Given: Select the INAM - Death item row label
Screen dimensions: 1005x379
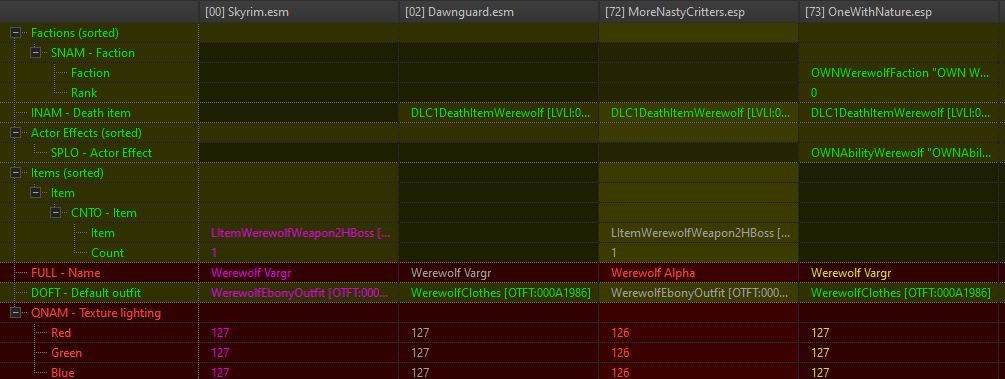Looking at the screenshot, I should (x=81, y=113).
